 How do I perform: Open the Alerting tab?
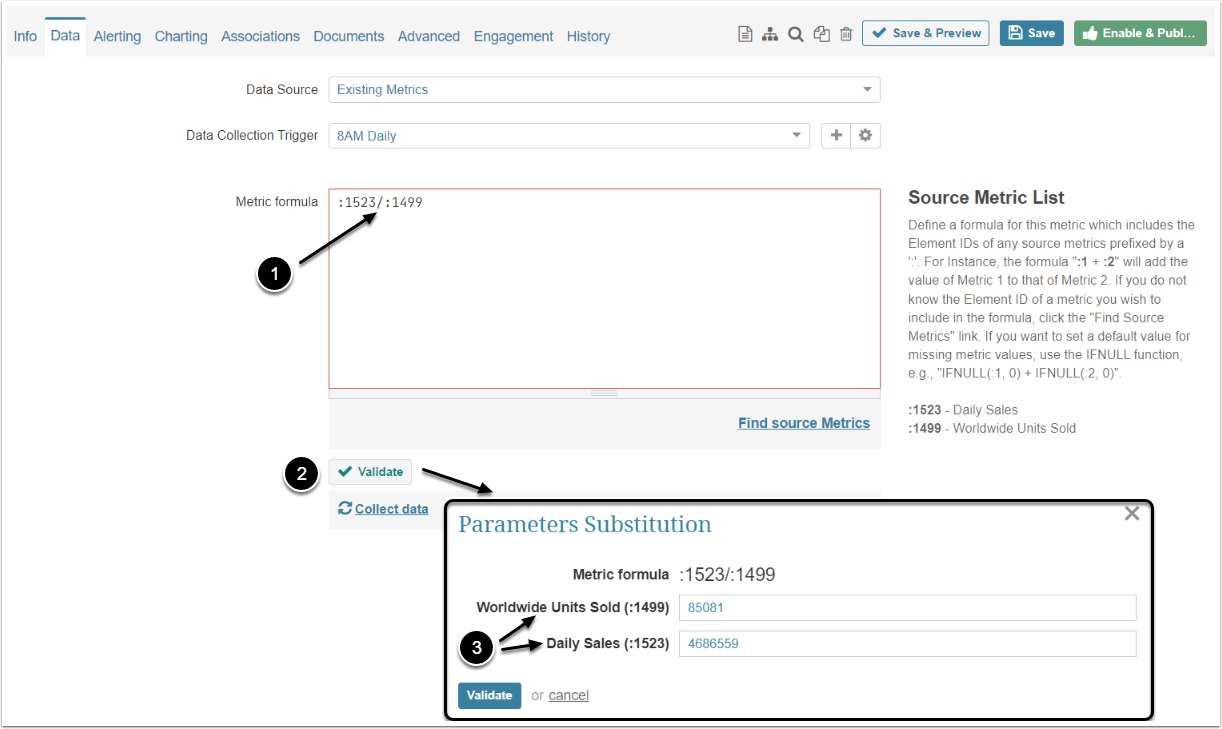[117, 36]
